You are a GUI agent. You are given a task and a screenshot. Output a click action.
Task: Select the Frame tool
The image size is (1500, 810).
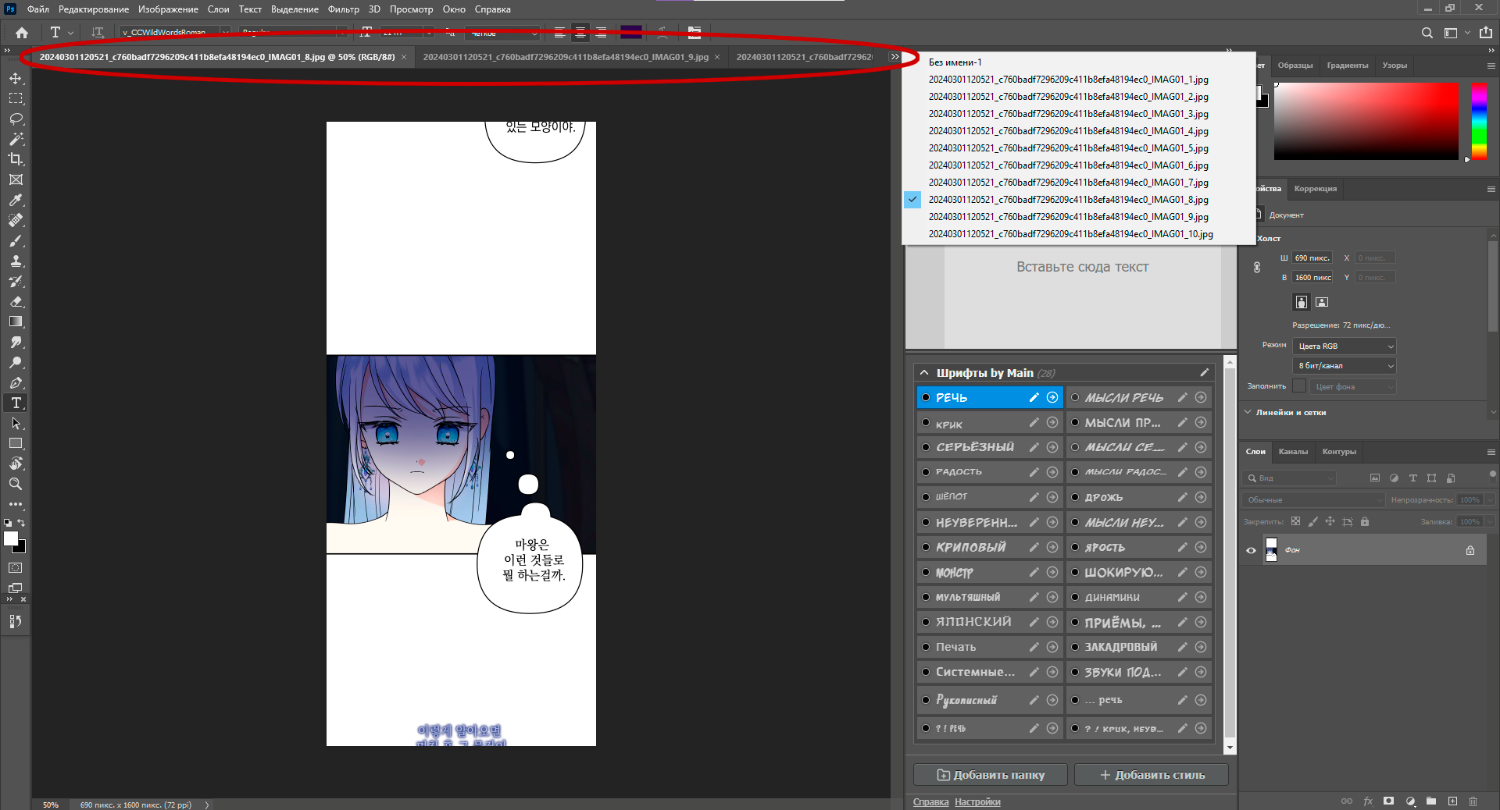coord(16,180)
